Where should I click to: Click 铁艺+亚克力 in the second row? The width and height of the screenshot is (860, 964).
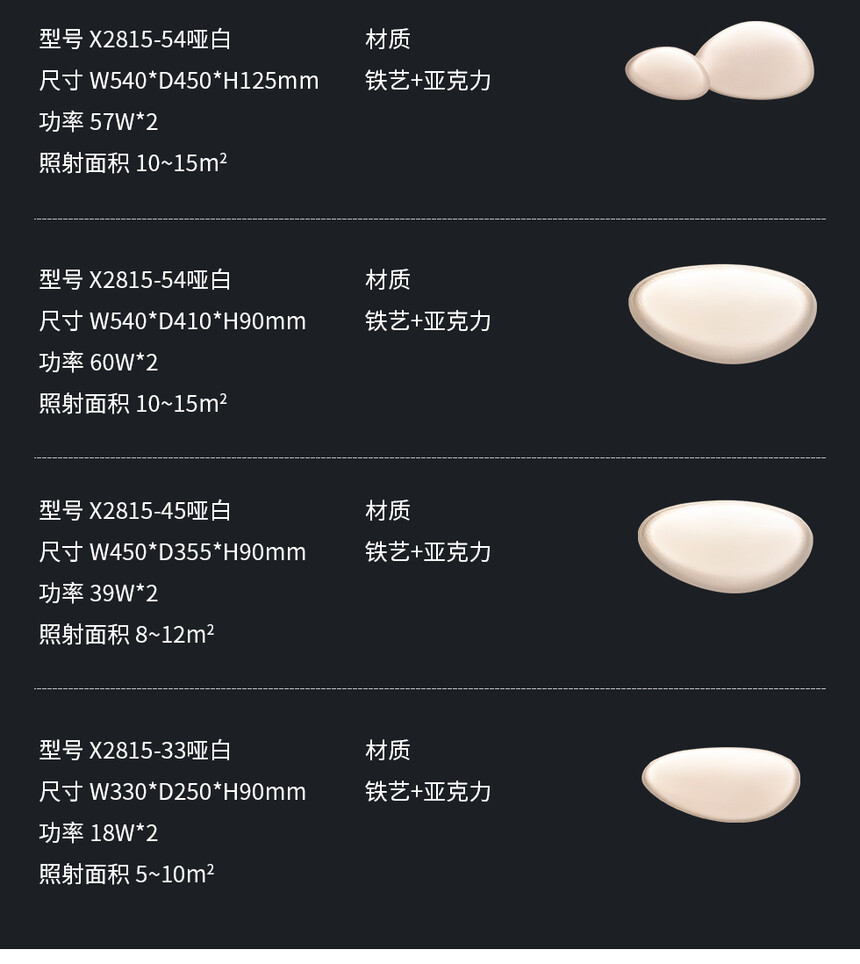[x=428, y=321]
